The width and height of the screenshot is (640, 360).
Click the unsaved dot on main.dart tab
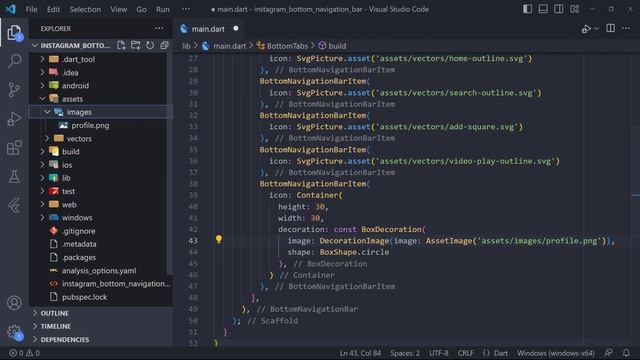(x=236, y=28)
